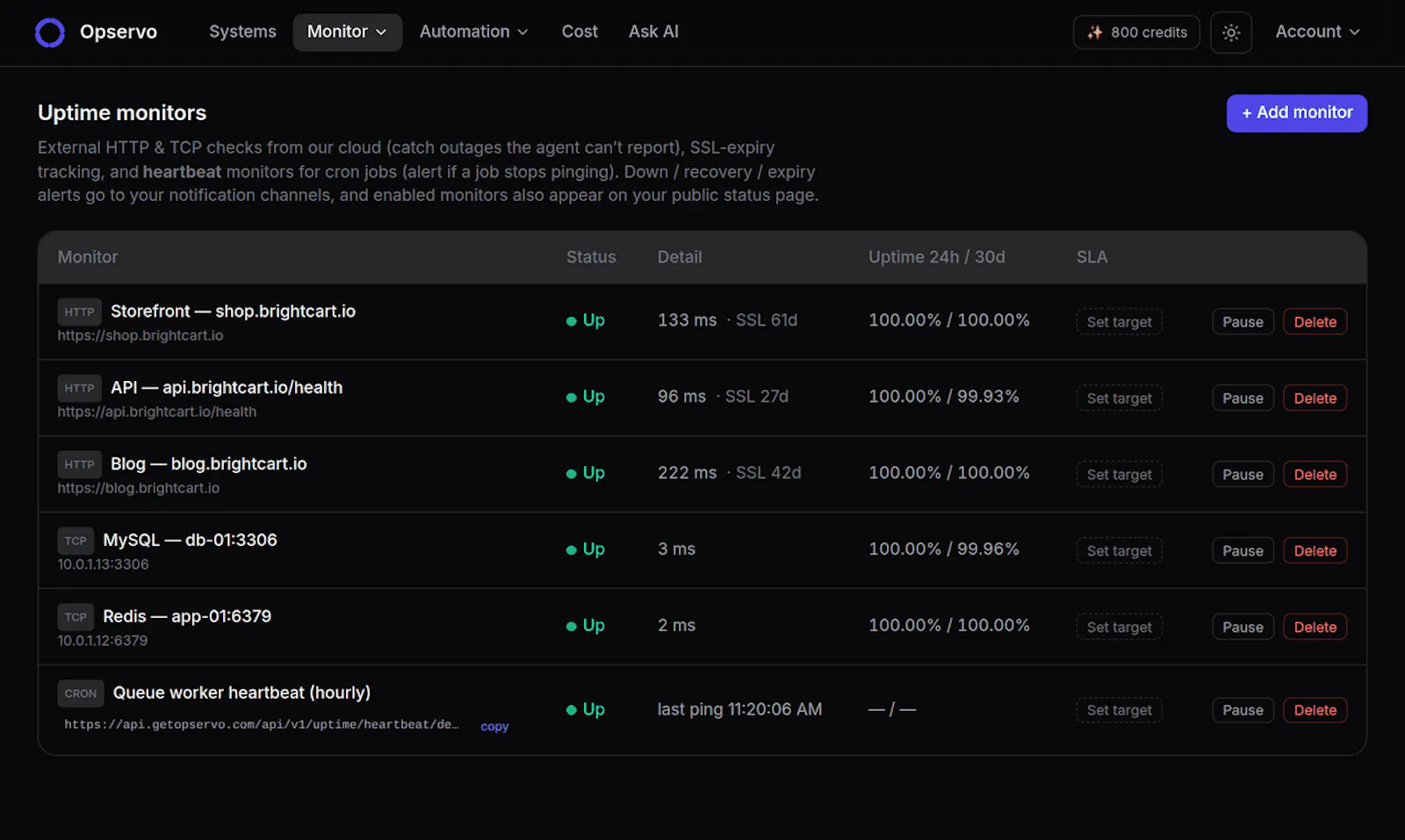The height and width of the screenshot is (840, 1405).
Task: Click the 100.00% / 99.93% uptime value
Action: click(944, 397)
